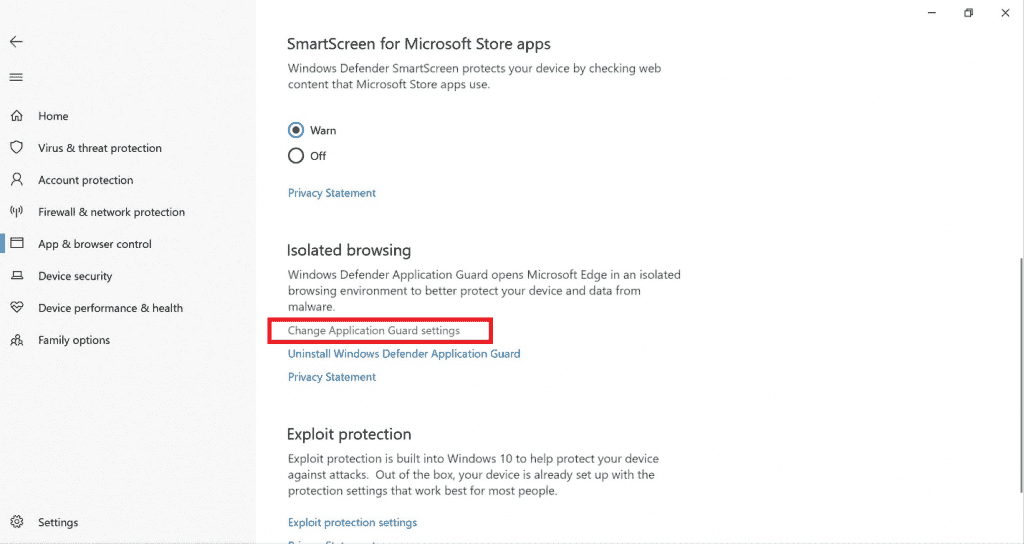Restore down the window

(x=968, y=13)
